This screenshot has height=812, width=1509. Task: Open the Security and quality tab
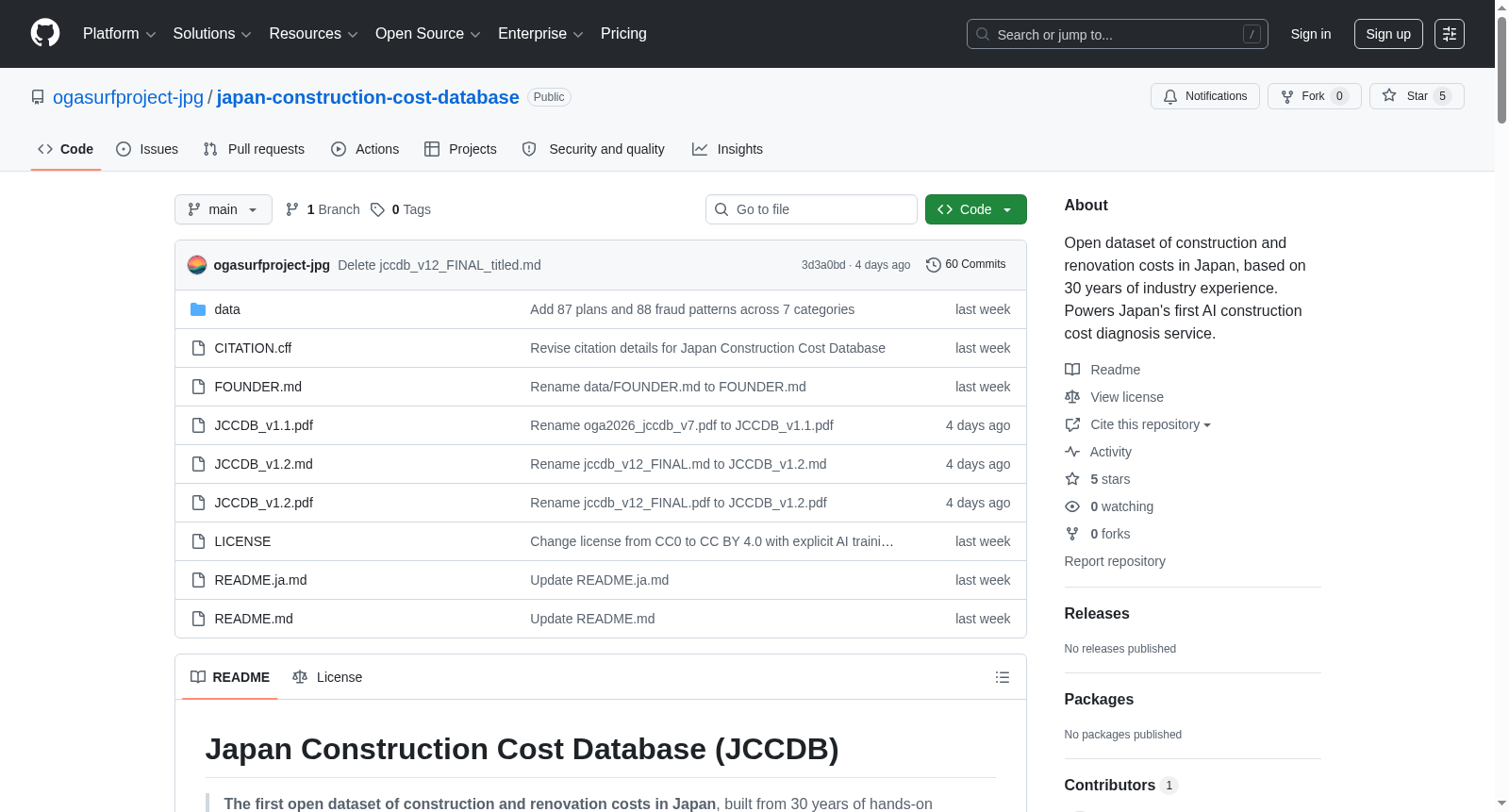click(593, 149)
